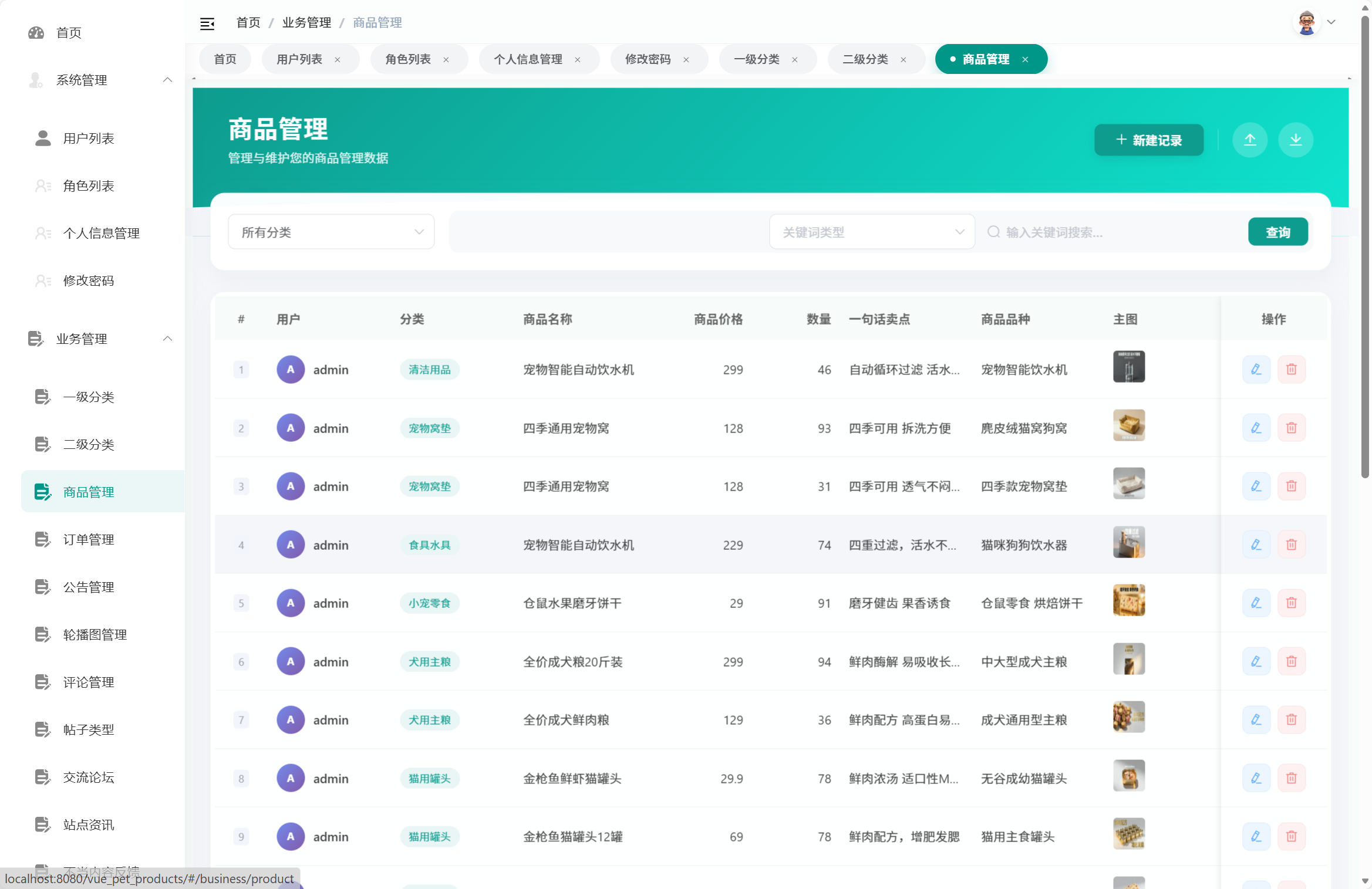Select the 订单管理 sidebar icon
Image resolution: width=1372 pixels, height=889 pixels.
coord(42,539)
